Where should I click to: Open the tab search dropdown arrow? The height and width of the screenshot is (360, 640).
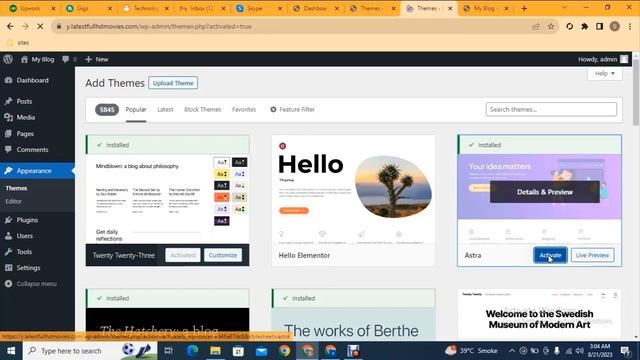coord(564,8)
